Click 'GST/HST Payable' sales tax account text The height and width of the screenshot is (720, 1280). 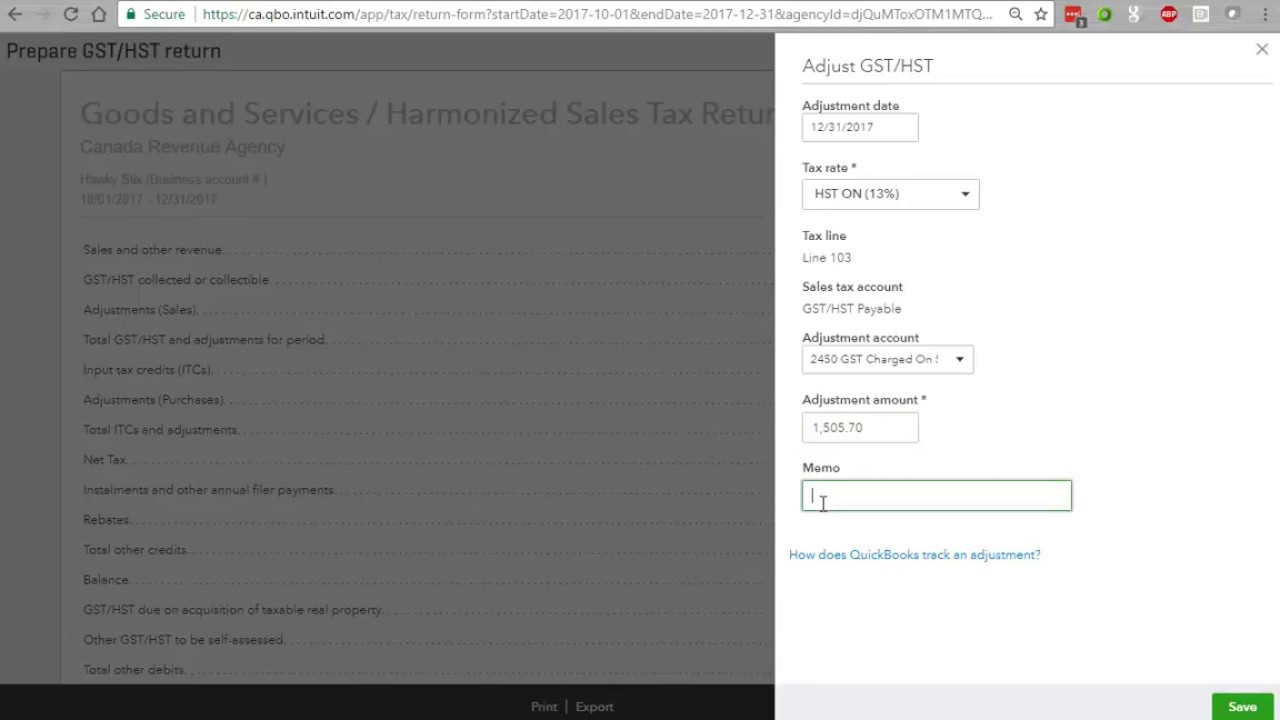pos(851,309)
